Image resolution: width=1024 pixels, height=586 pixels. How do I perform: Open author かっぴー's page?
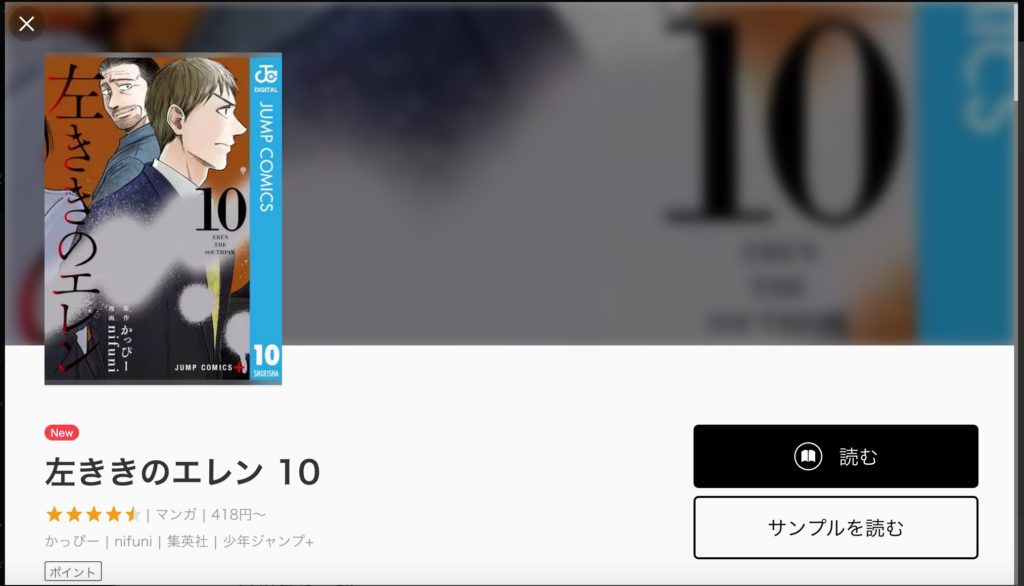(x=72, y=542)
